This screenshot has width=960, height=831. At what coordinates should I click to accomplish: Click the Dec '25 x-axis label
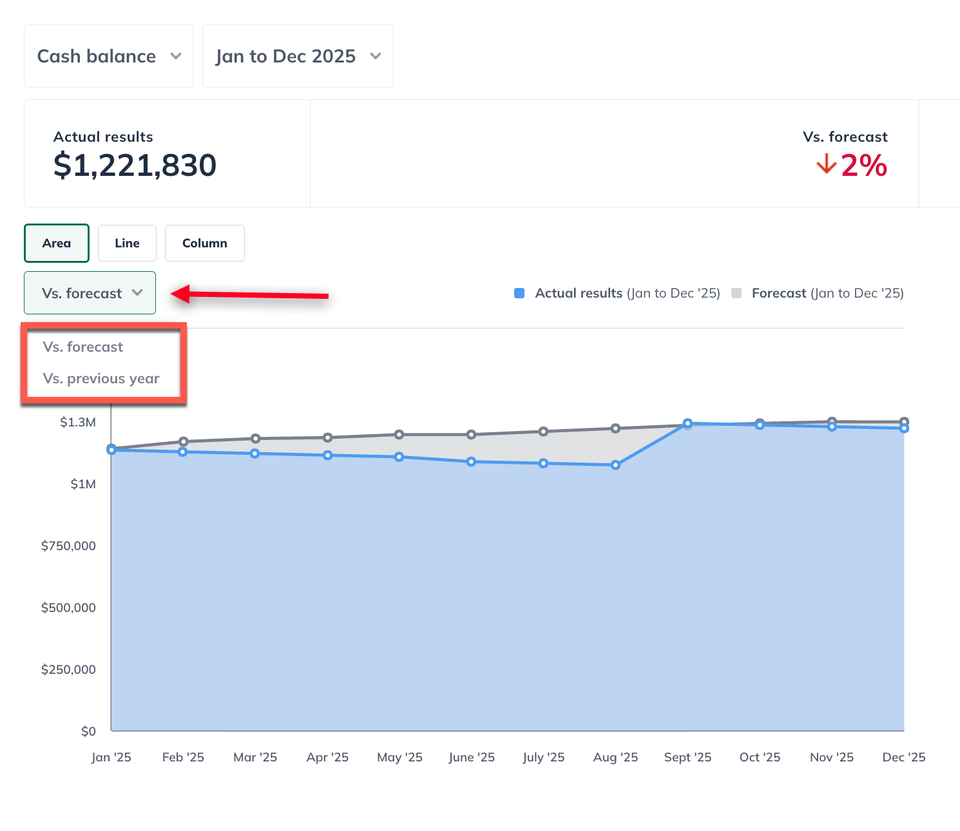pos(904,758)
